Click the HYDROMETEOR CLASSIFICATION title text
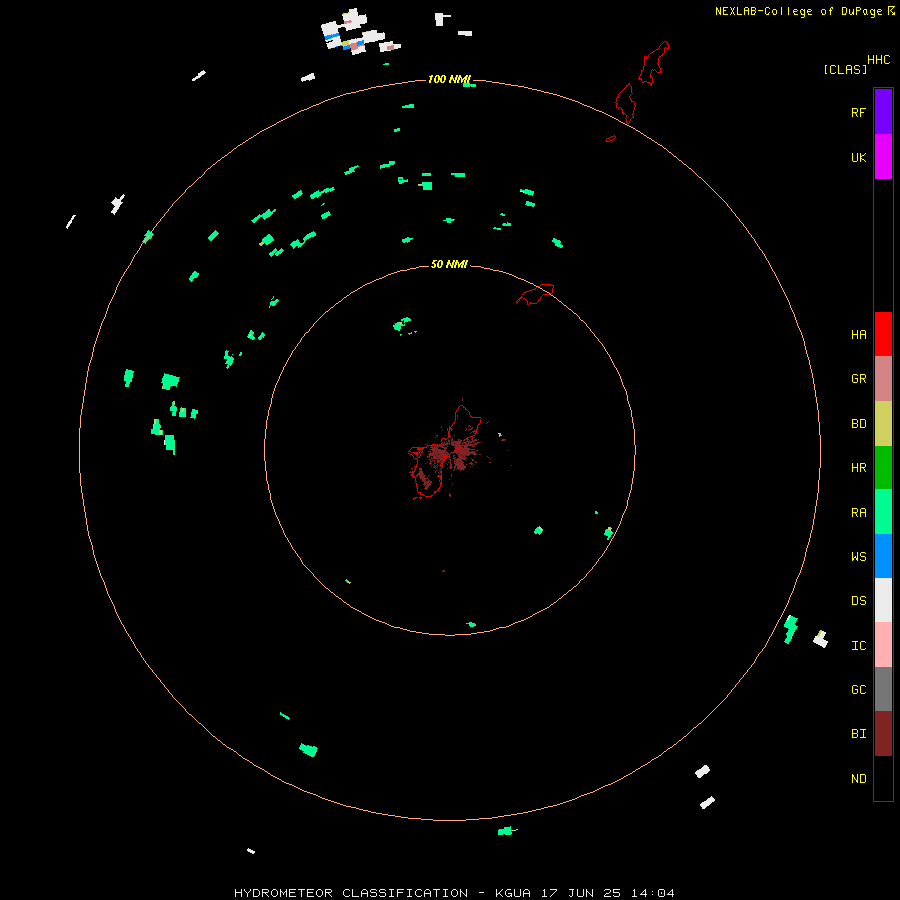This screenshot has height=900, width=900. [x=351, y=893]
